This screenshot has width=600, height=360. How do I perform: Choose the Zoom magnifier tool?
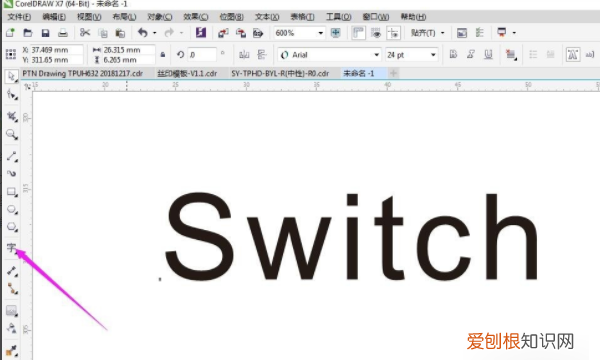tap(11, 134)
